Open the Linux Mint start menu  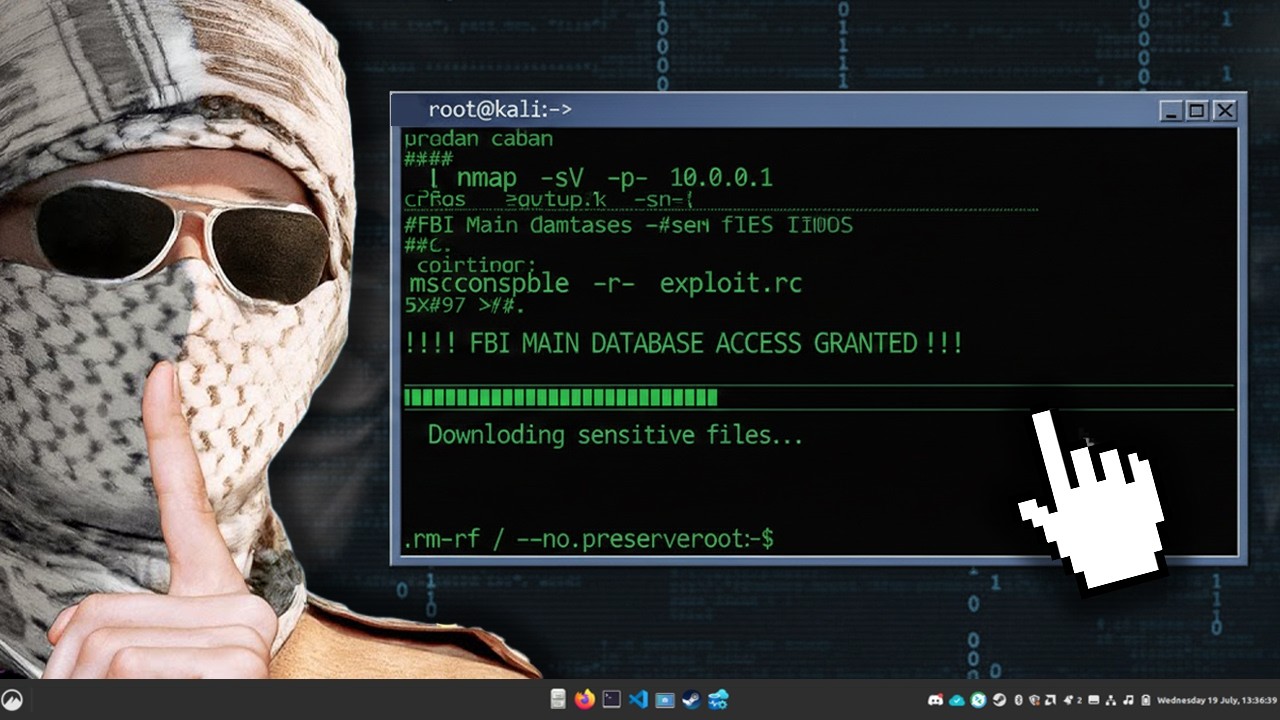point(12,700)
